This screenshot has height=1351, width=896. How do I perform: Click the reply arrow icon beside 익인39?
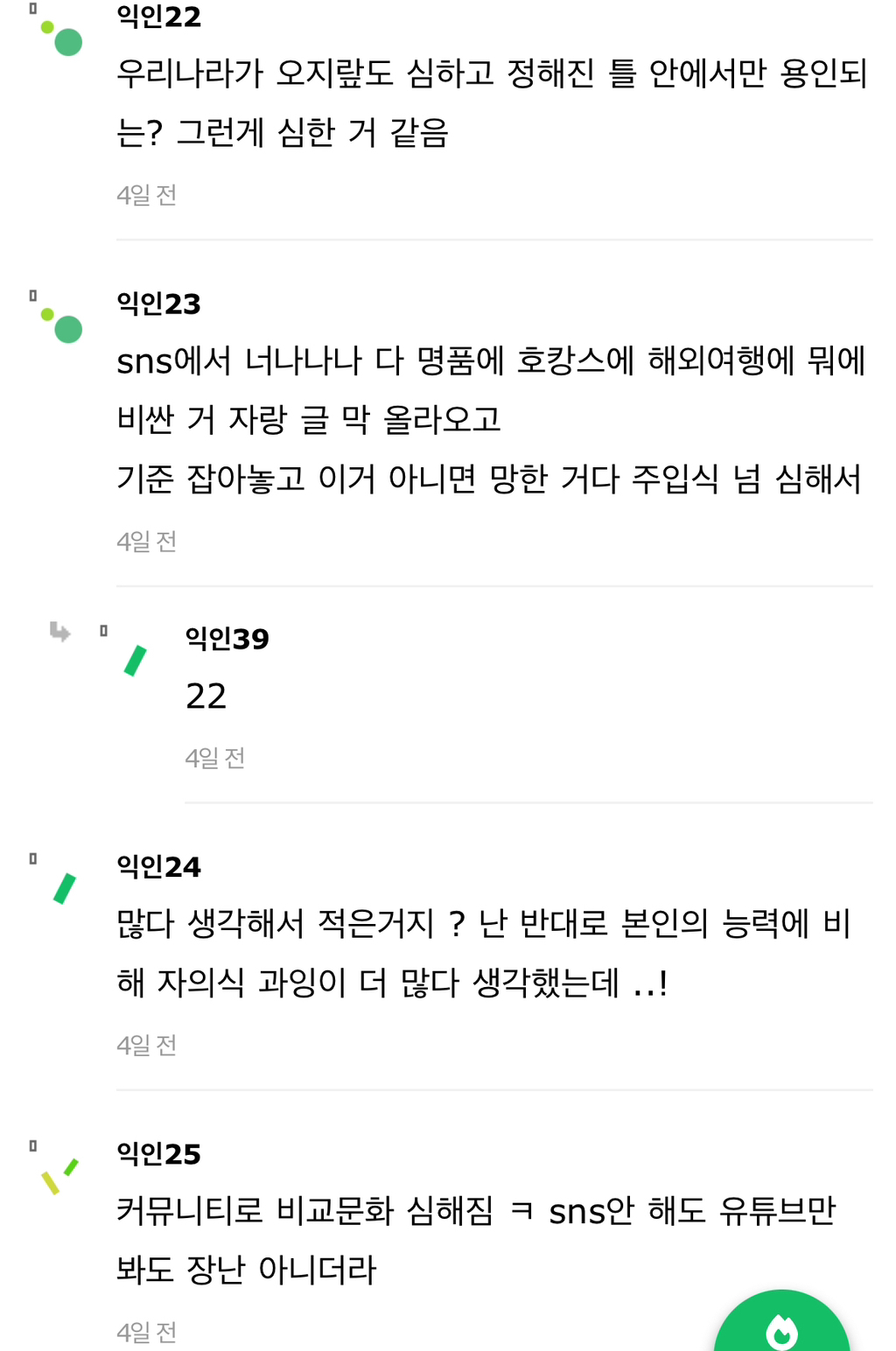click(59, 631)
